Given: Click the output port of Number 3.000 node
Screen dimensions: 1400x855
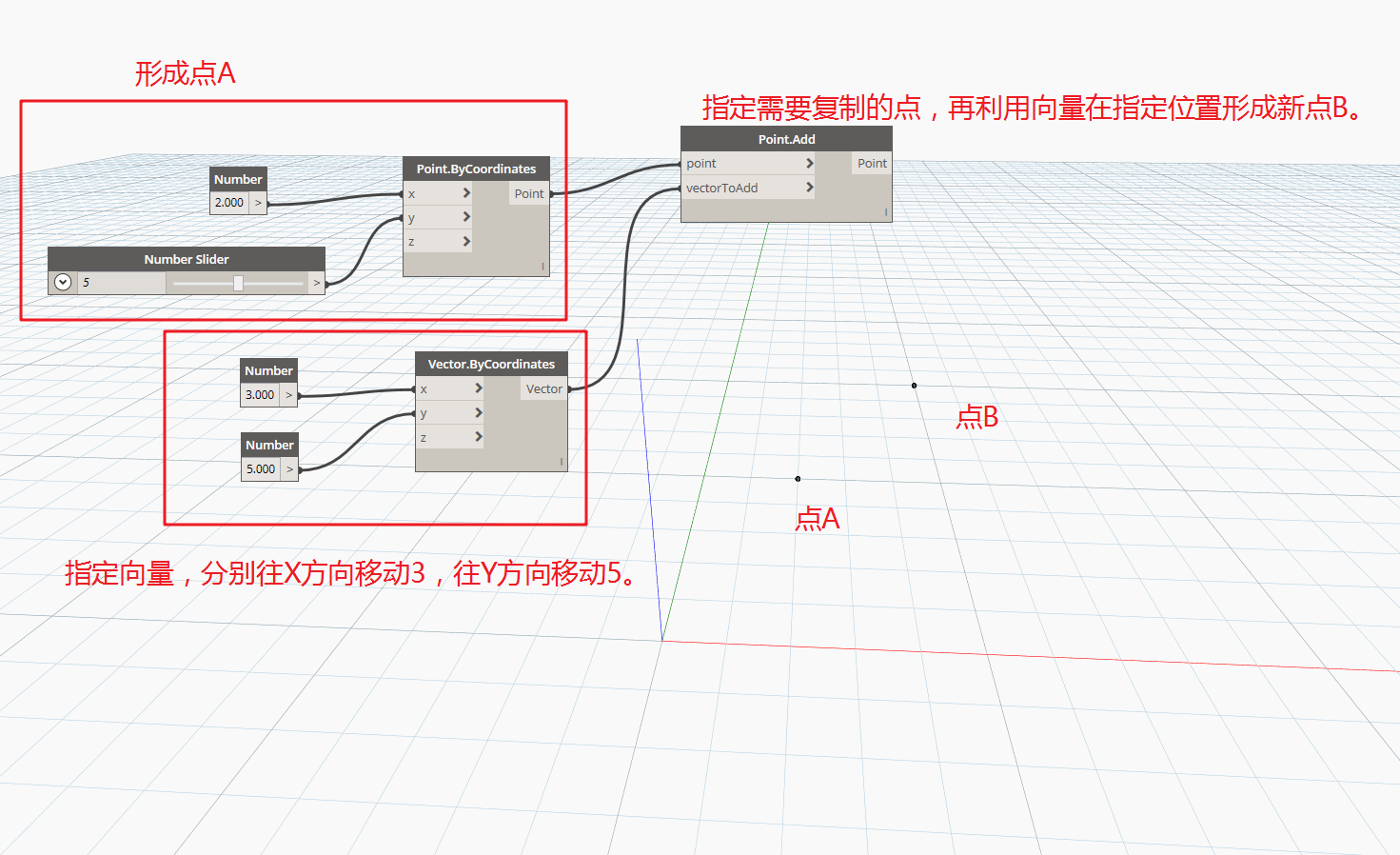Looking at the screenshot, I should pos(288,395).
